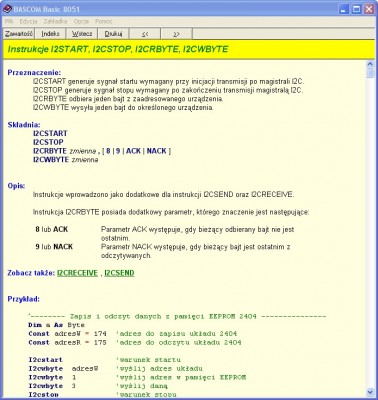
Task: Go to next topic with >> button
Action: [x=177, y=34]
